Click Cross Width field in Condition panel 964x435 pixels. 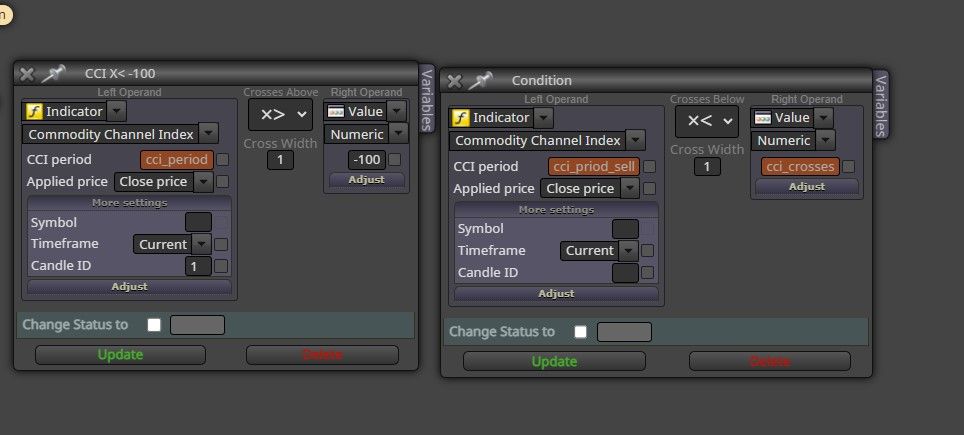707,167
